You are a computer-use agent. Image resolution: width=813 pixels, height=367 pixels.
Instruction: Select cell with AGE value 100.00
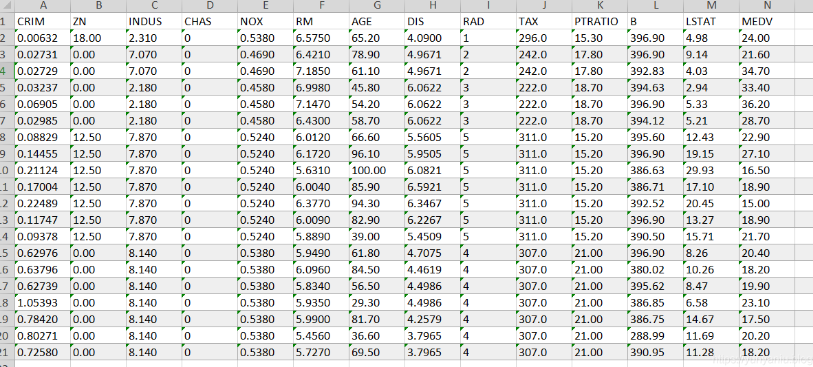pyautogui.click(x=377, y=171)
